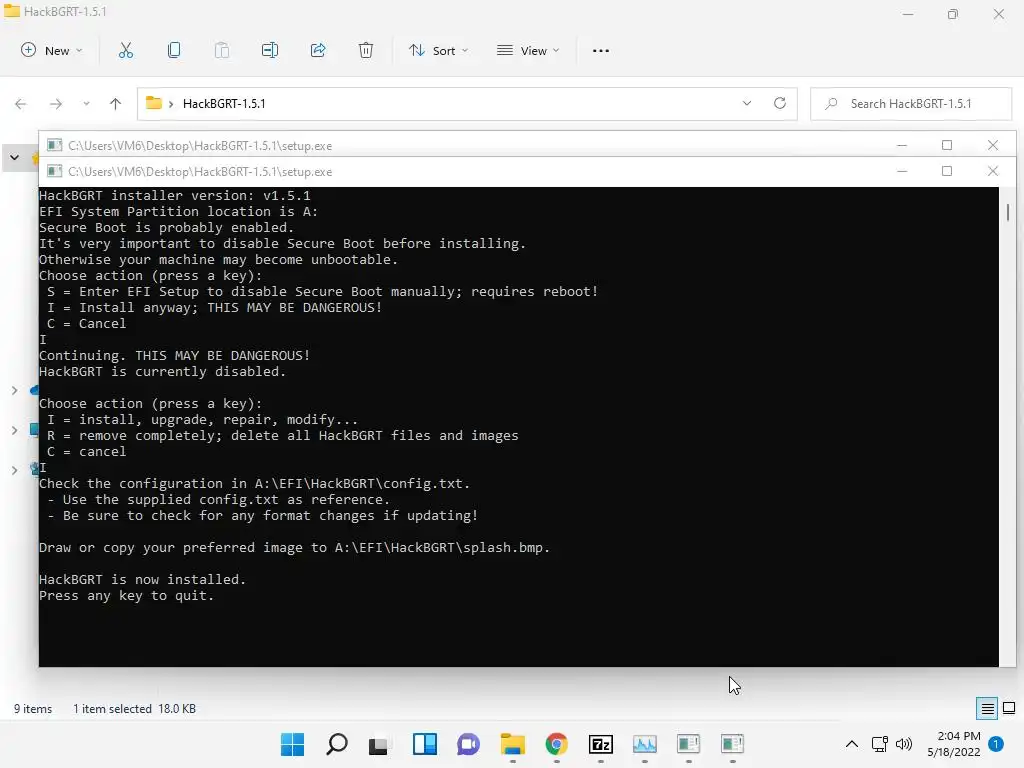Go up one folder level
The height and width of the screenshot is (768, 1024).
[x=116, y=104]
